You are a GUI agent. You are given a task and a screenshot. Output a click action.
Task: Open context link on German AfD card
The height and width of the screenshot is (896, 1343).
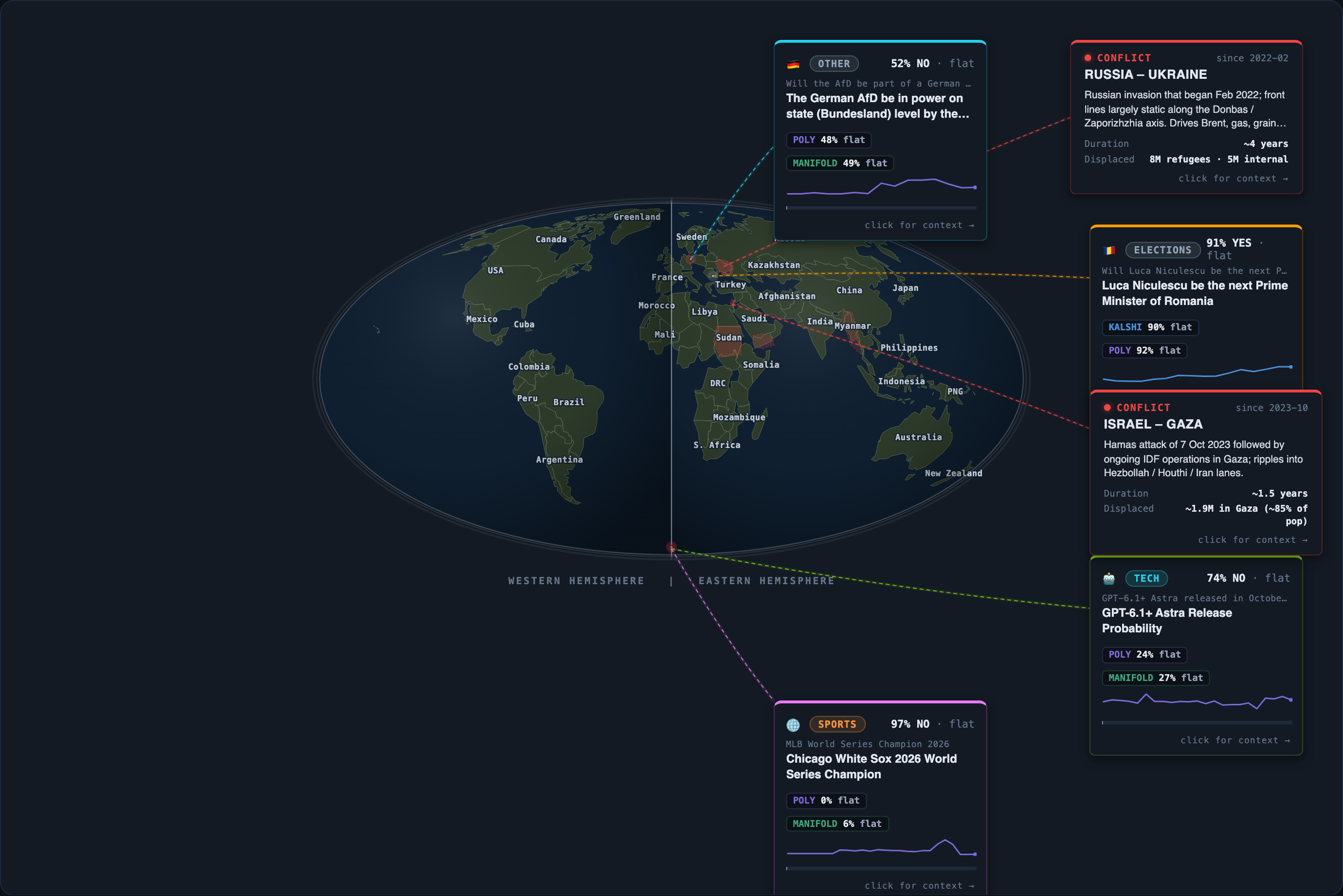pyautogui.click(x=919, y=225)
